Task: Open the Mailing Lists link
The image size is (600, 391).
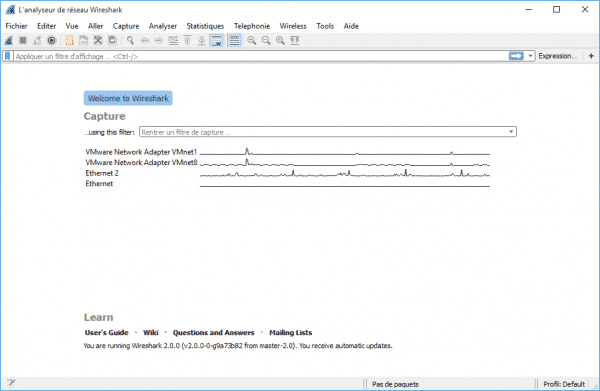Action: (x=291, y=332)
